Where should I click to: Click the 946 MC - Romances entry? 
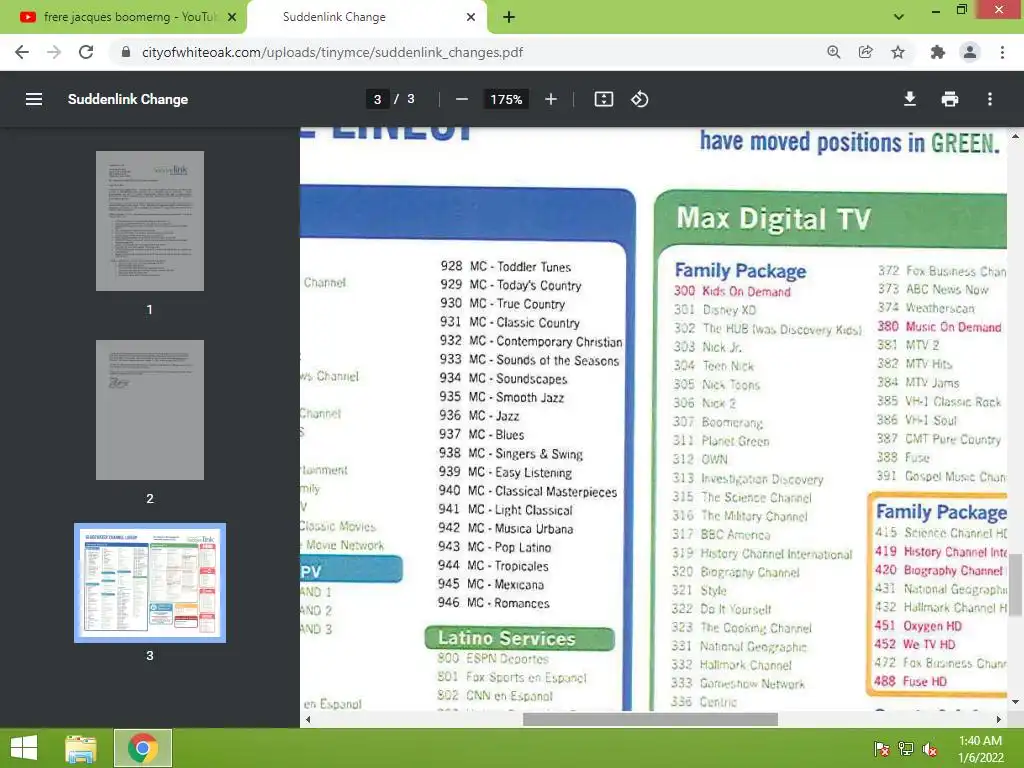coord(493,603)
